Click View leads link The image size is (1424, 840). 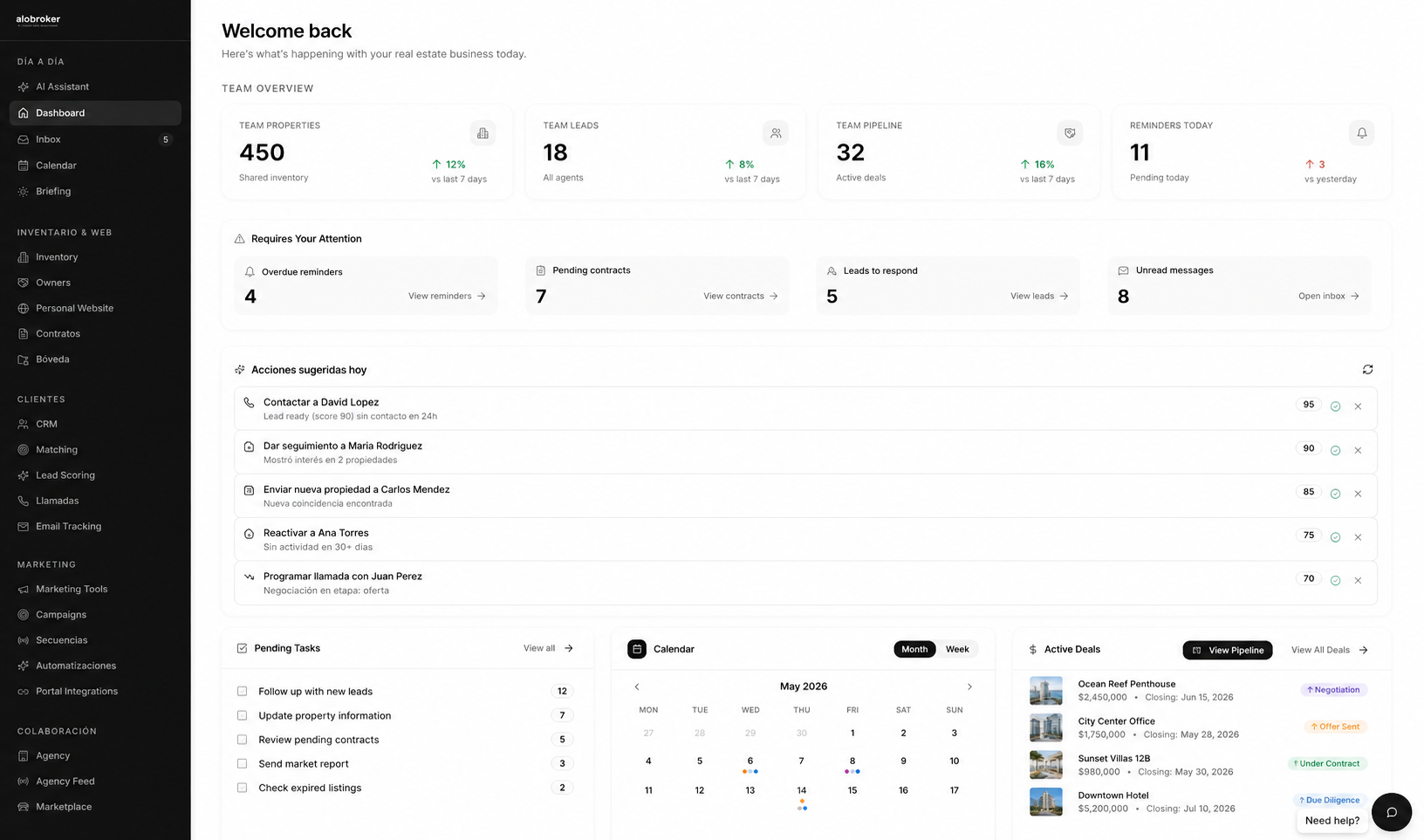pos(1039,297)
